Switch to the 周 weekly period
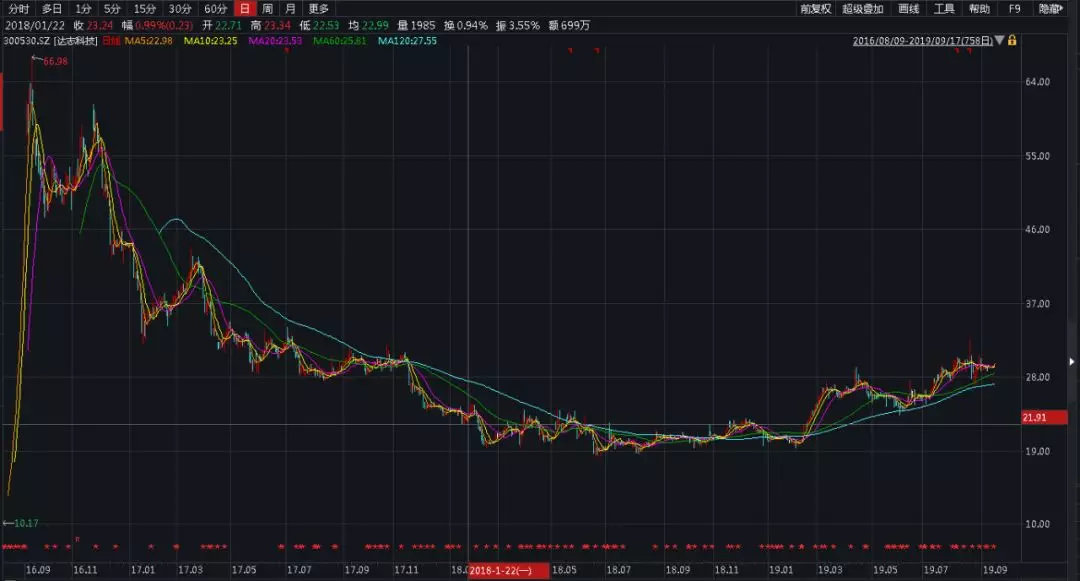 (x=267, y=9)
